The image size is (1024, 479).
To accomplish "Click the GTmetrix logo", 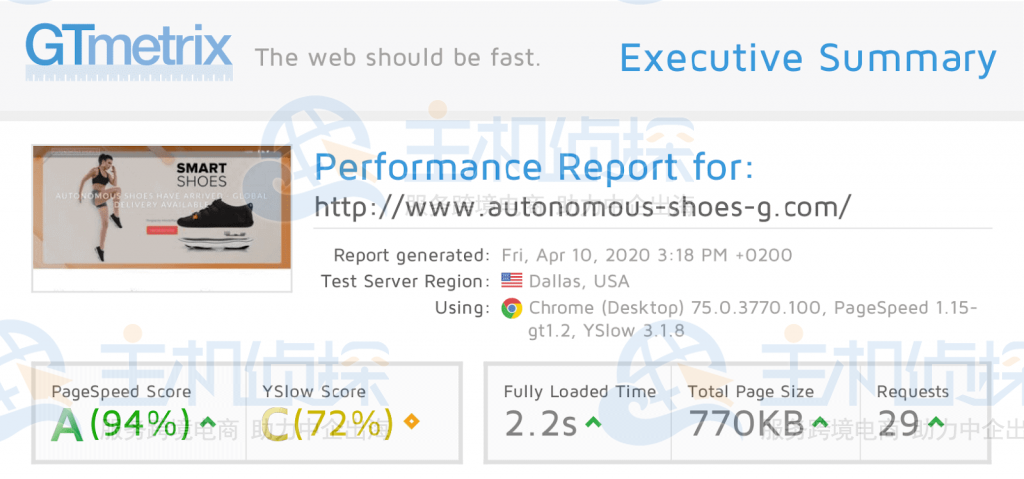I will point(128,51).
